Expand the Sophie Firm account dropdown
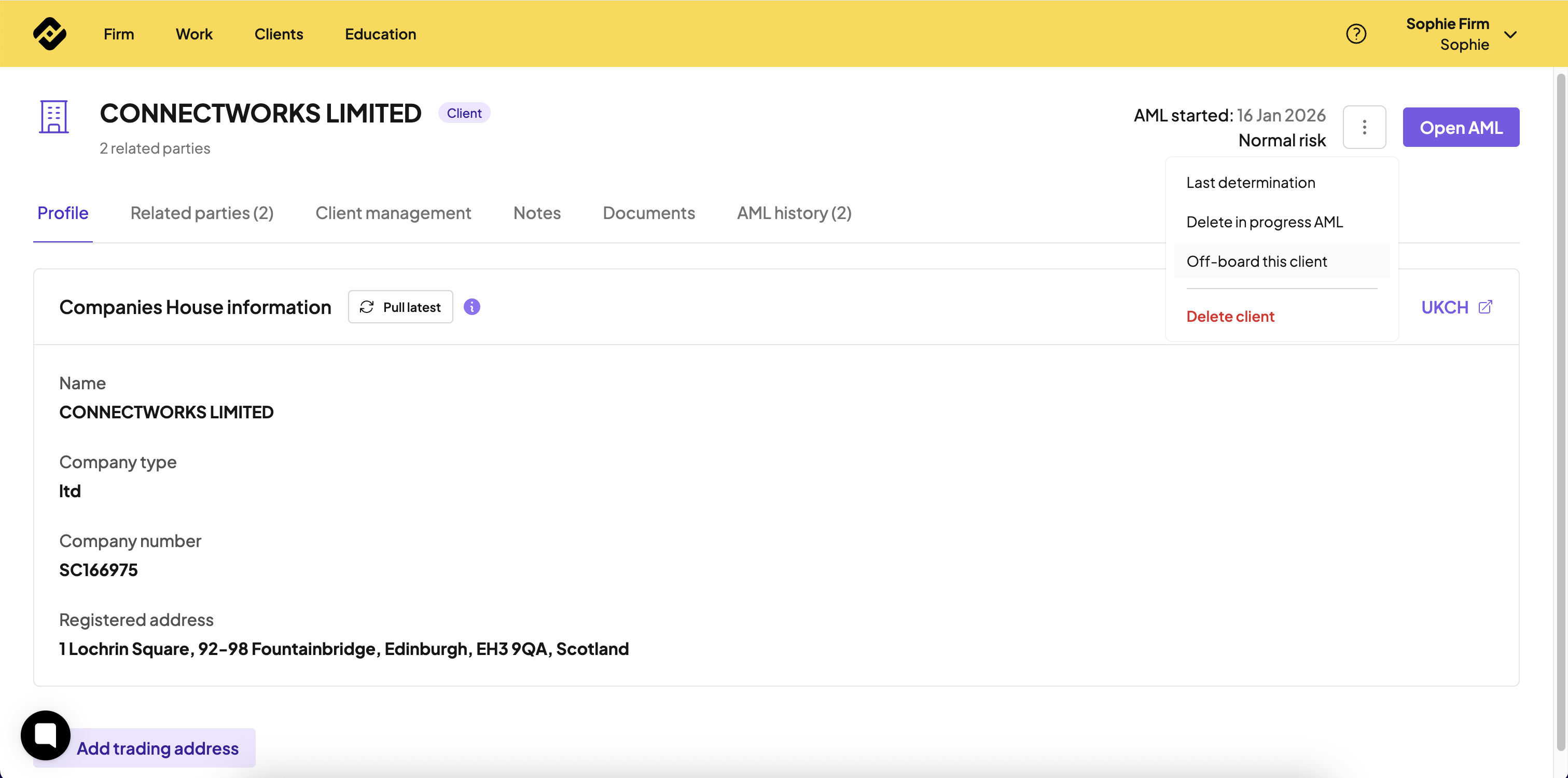 (x=1510, y=34)
